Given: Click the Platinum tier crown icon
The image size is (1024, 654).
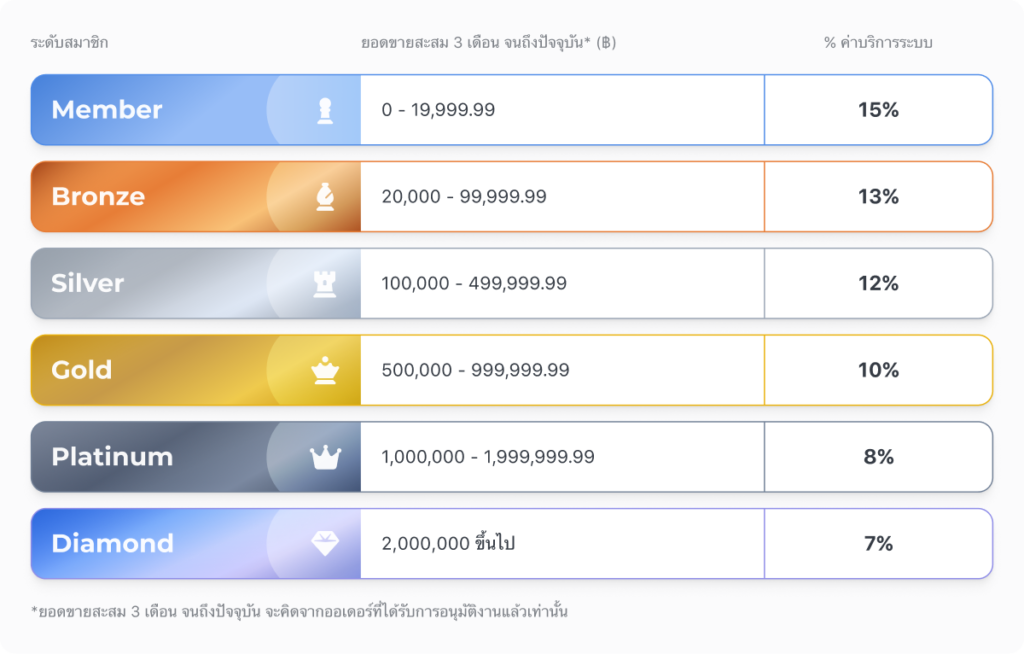Looking at the screenshot, I should pyautogui.click(x=325, y=458).
